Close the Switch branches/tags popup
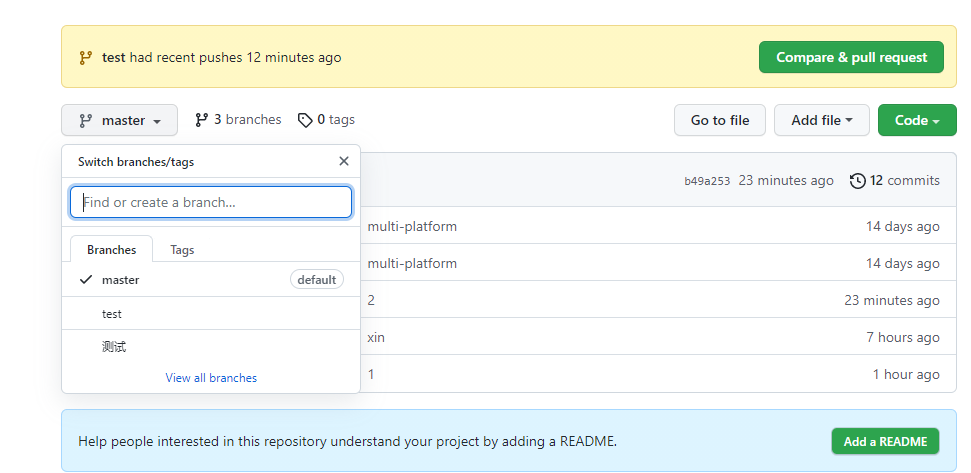Image resolution: width=971 pixels, height=473 pixels. [x=344, y=162]
